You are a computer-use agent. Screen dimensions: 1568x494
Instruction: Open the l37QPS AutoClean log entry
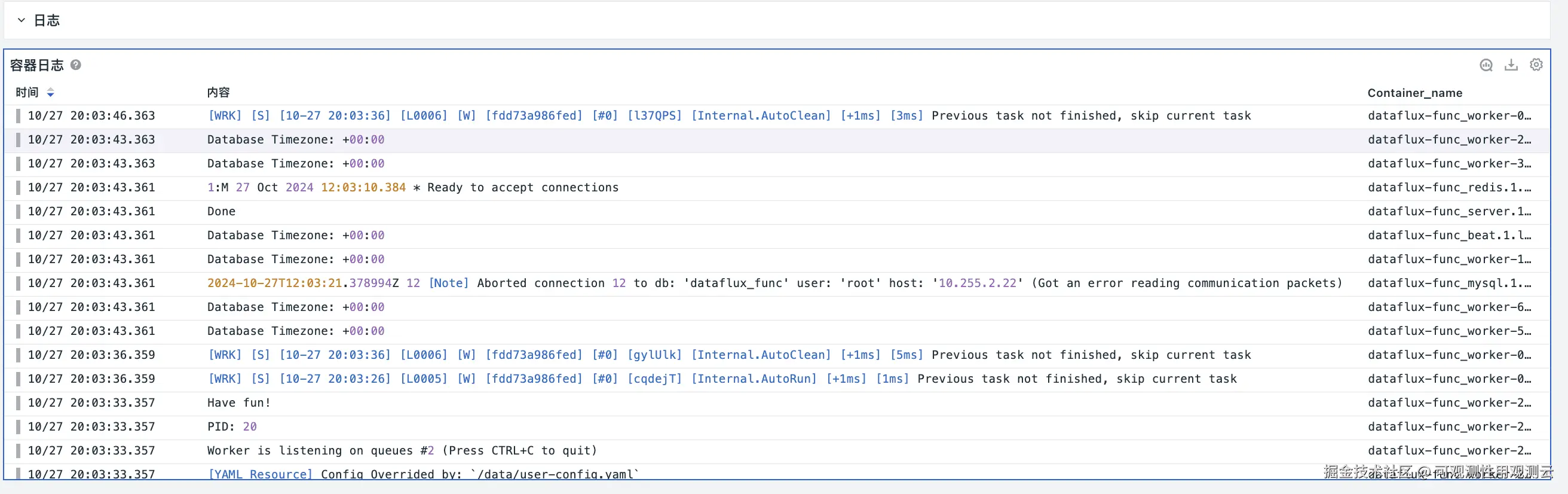tap(729, 116)
